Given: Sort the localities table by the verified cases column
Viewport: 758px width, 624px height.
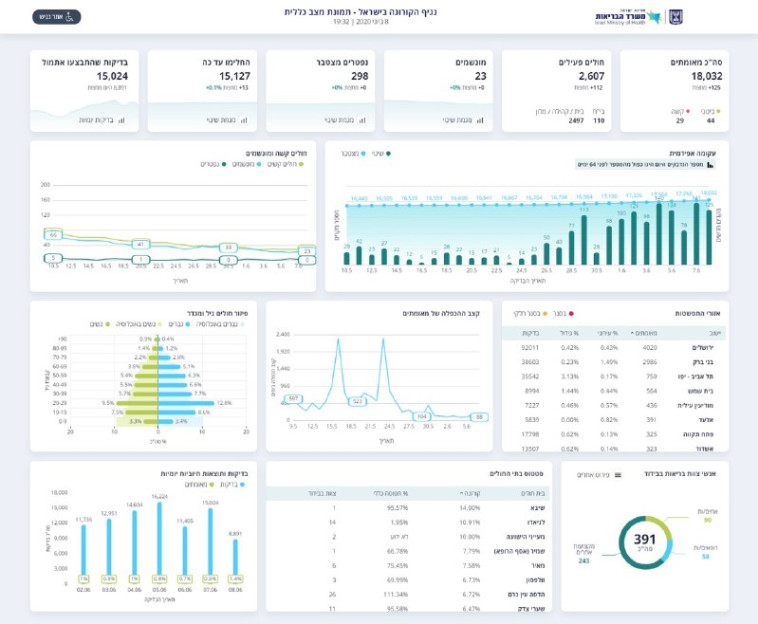Looking at the screenshot, I should click(645, 333).
